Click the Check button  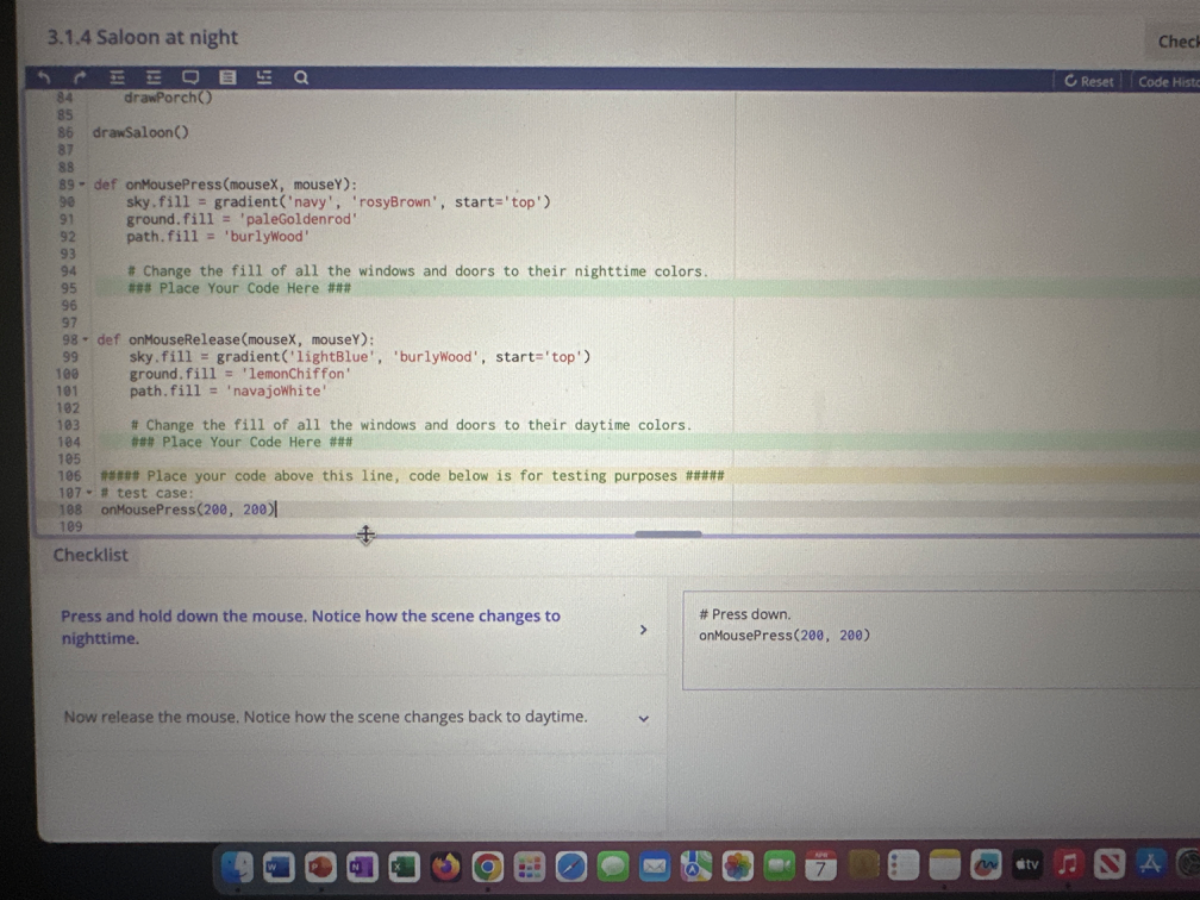point(1175,41)
